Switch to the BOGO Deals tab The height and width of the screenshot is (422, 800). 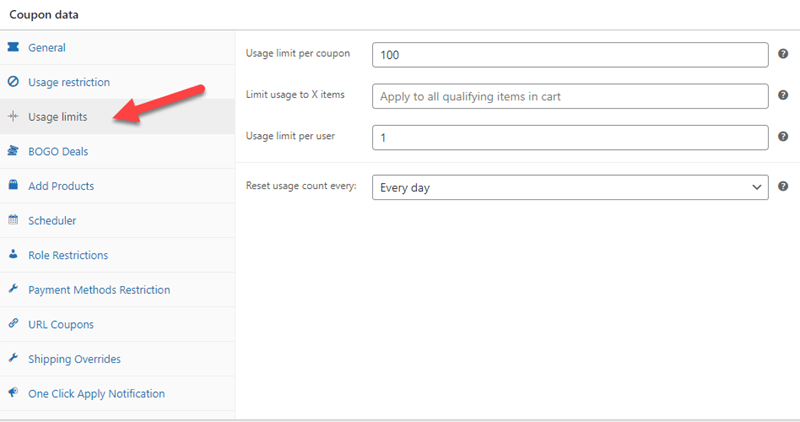pos(117,152)
